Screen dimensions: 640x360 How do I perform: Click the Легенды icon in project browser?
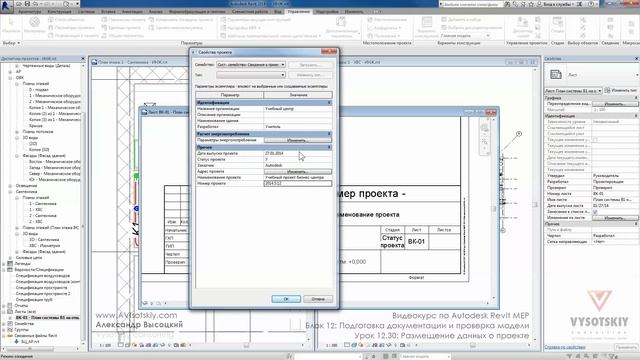coord(10,264)
